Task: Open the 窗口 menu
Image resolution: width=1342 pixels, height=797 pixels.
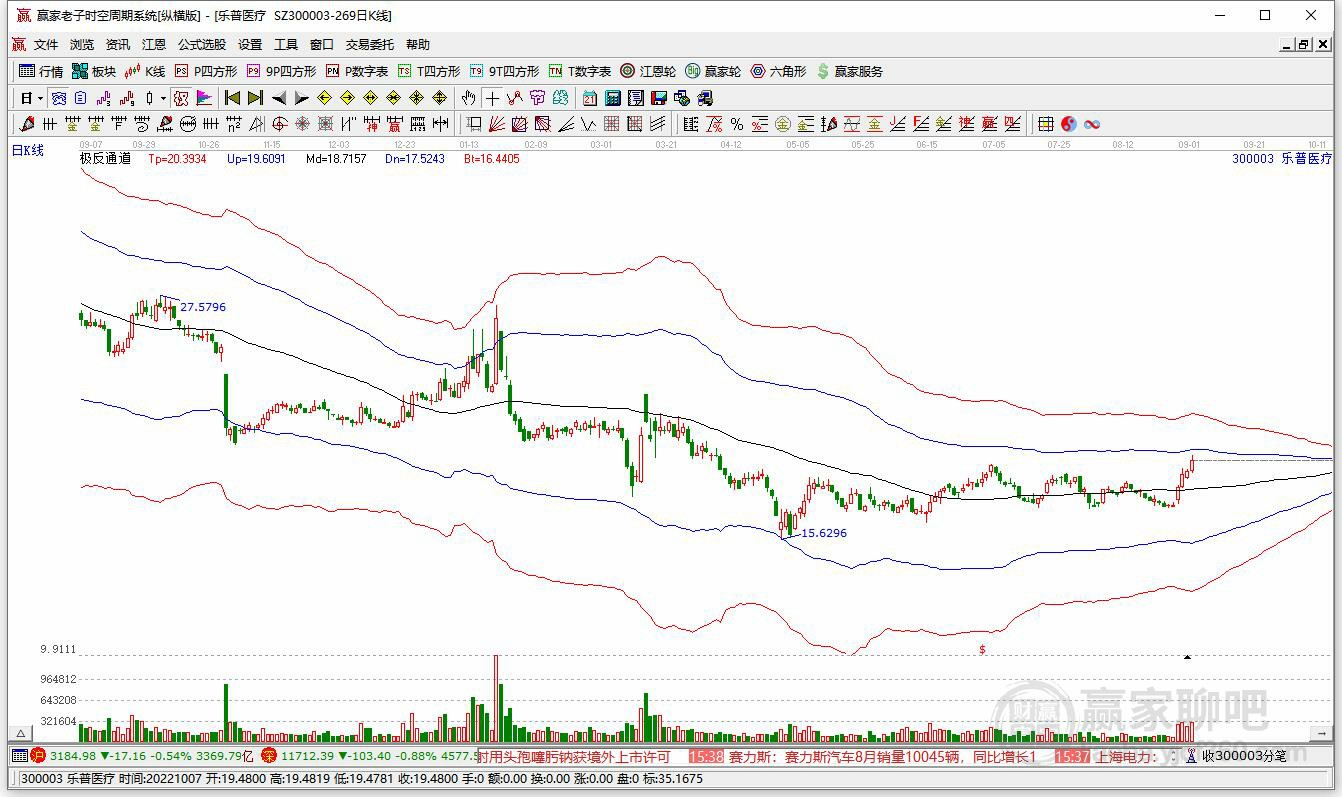Action: [x=322, y=45]
